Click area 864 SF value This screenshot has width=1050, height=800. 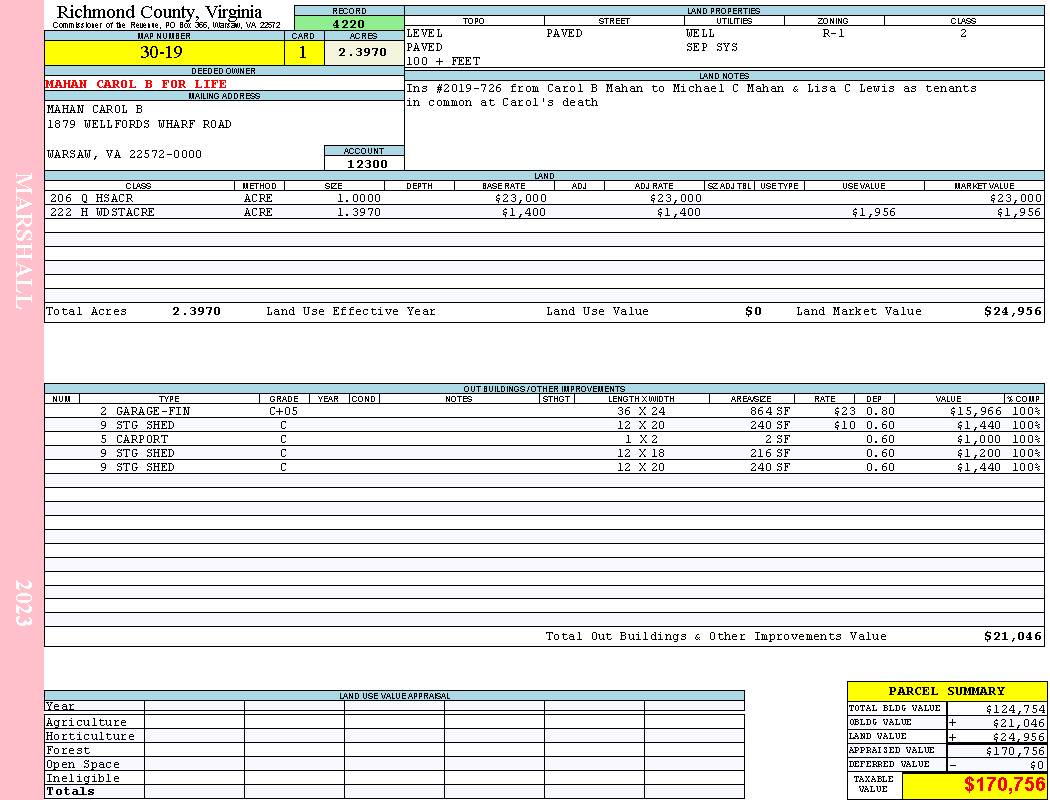click(770, 411)
